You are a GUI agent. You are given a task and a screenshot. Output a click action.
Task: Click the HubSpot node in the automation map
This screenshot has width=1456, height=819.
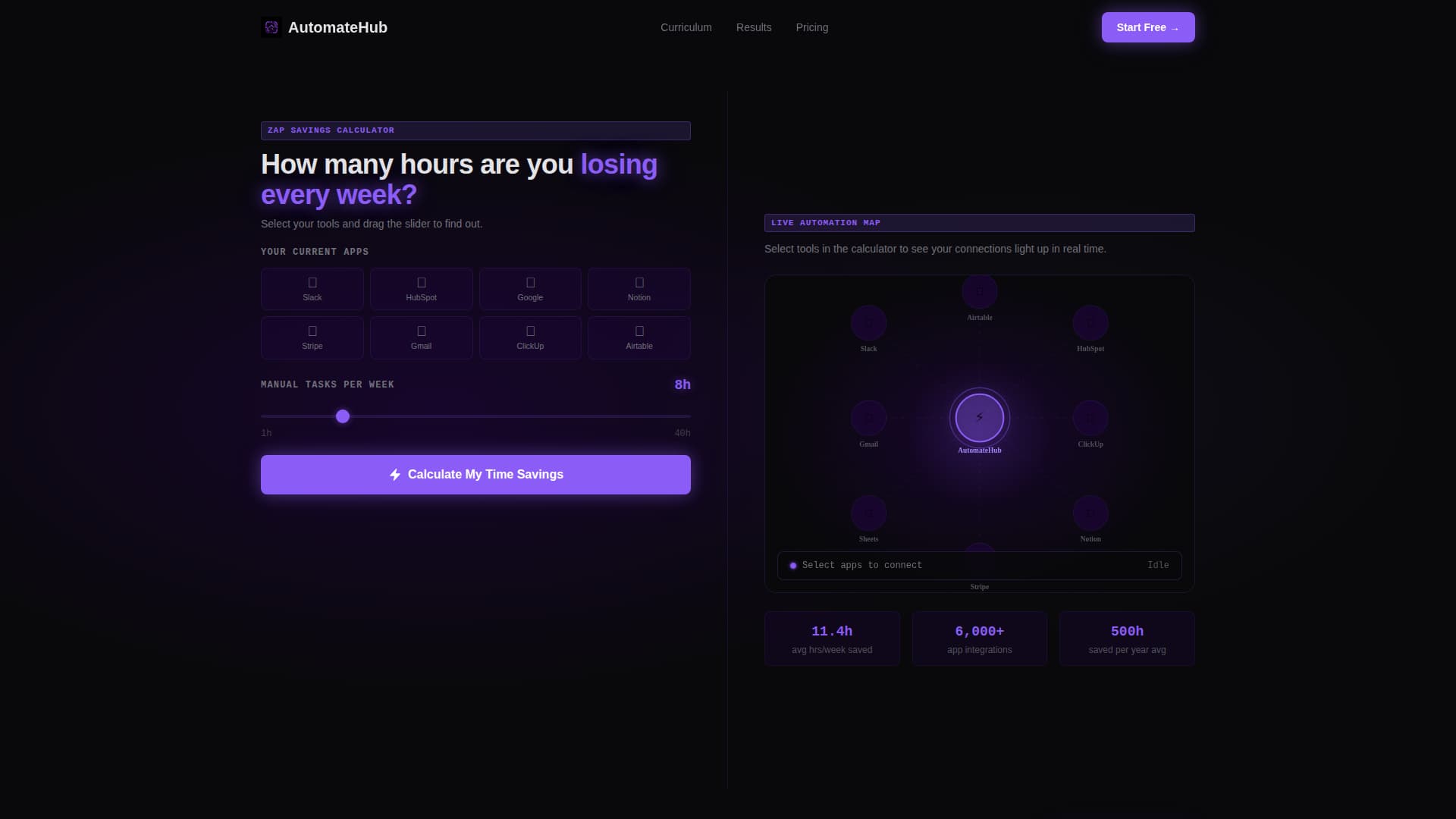1090,322
